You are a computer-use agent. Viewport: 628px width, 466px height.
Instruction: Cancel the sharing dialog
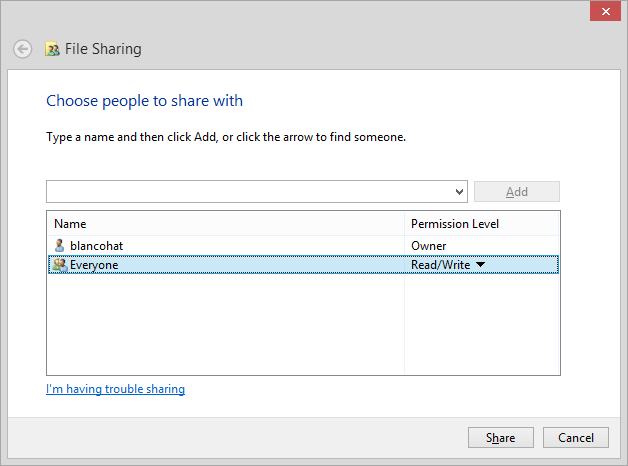pyautogui.click(x=575, y=437)
